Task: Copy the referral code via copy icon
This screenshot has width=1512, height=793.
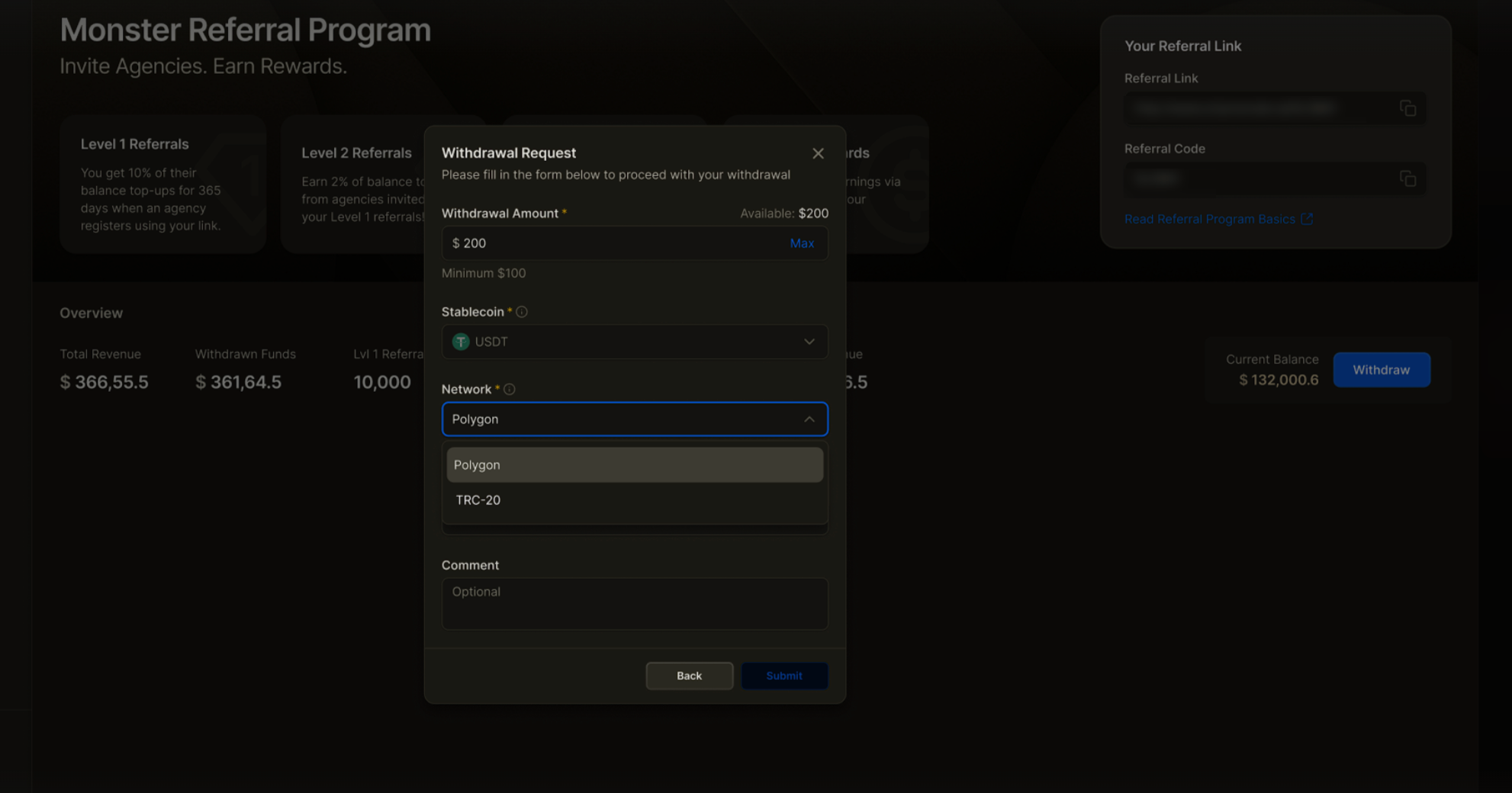Action: [1407, 178]
